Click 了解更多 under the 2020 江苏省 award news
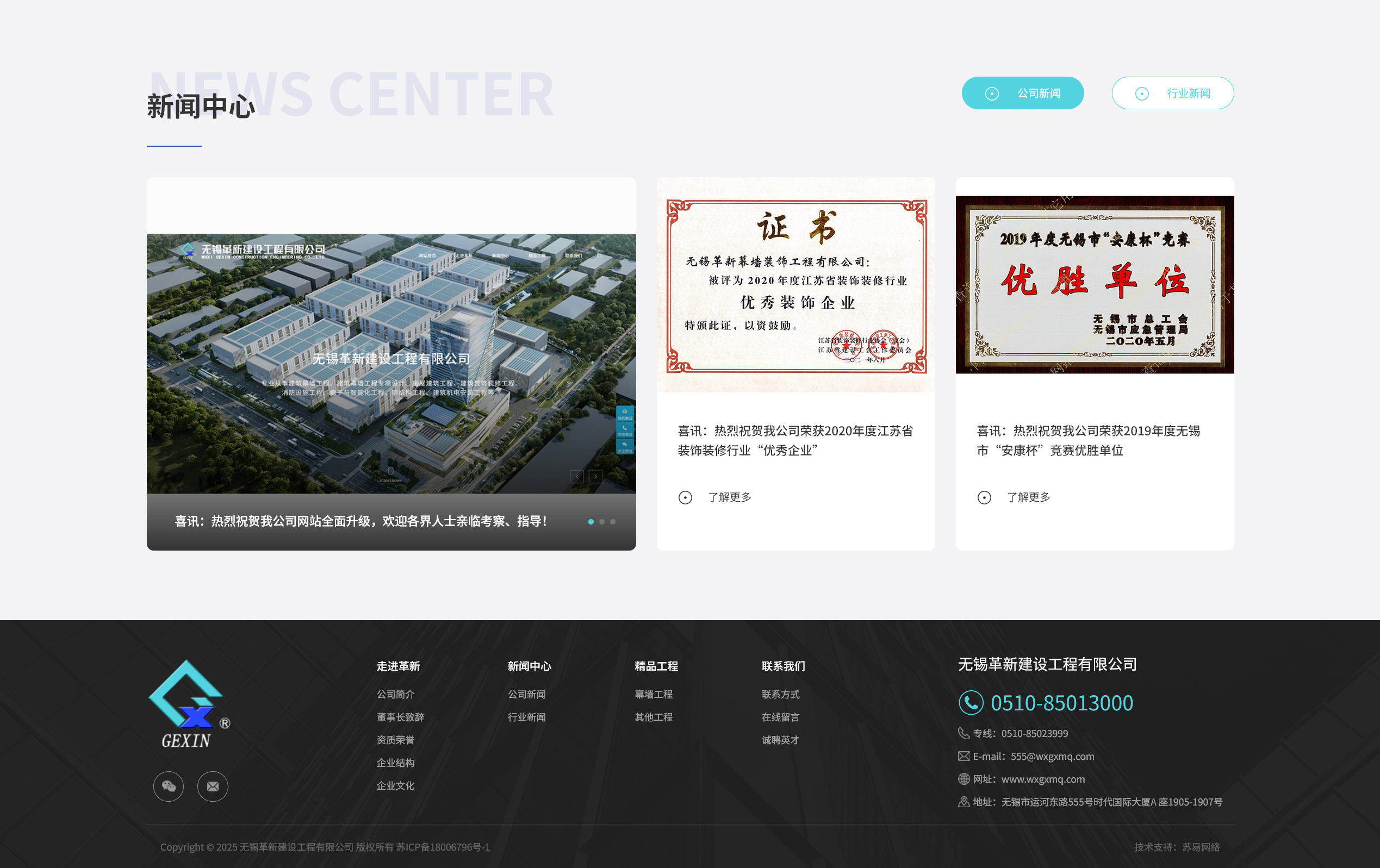Viewport: 1380px width, 868px height. (x=729, y=497)
